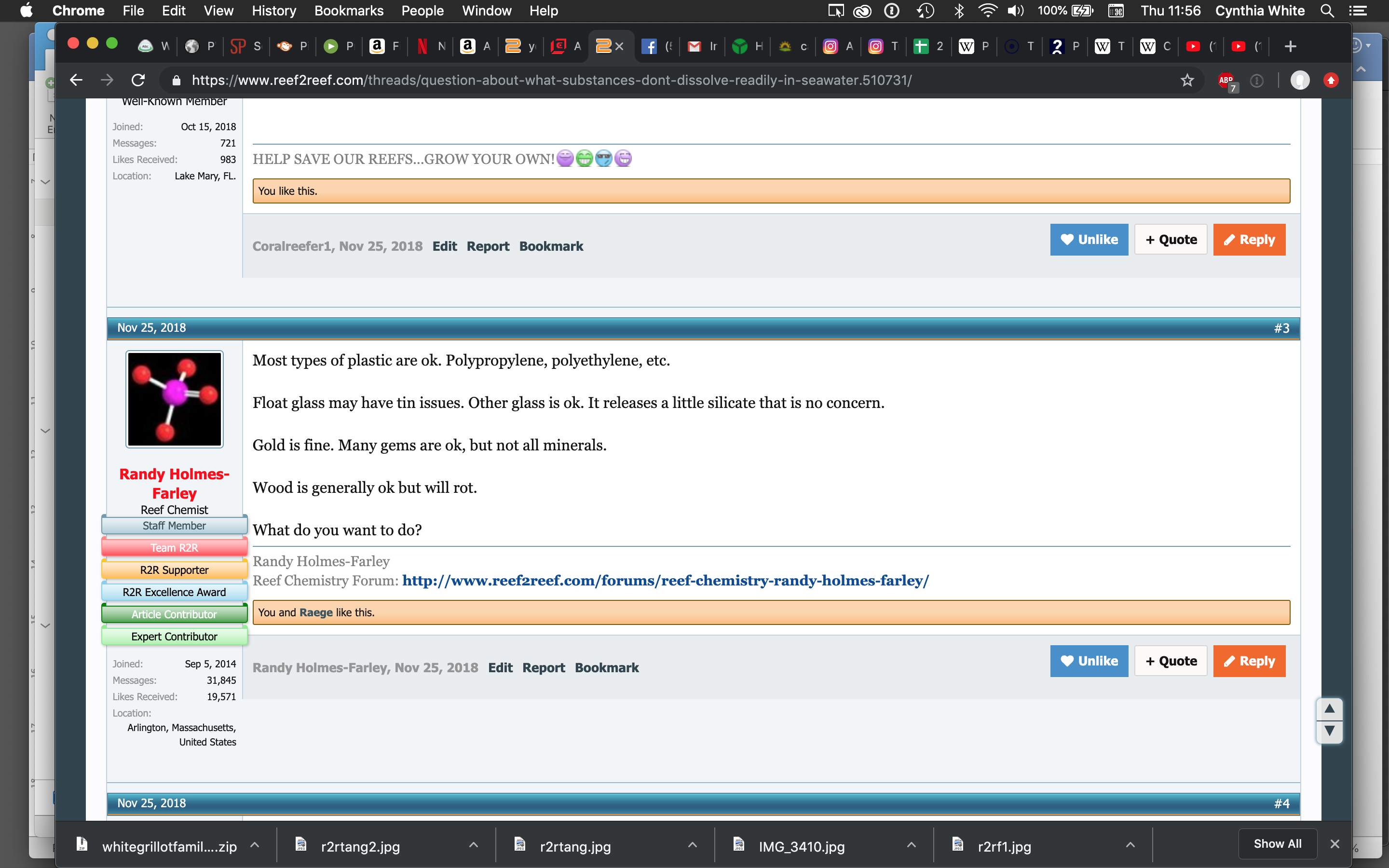The width and height of the screenshot is (1389, 868).
Task: Switch to the Gmail tab
Action: [702, 46]
